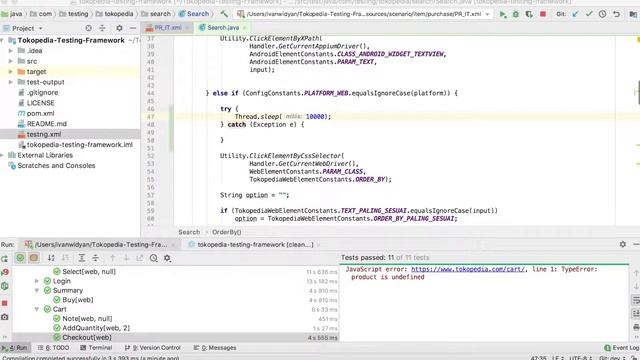Click the Thread.sleep line in the editor

[282, 117]
